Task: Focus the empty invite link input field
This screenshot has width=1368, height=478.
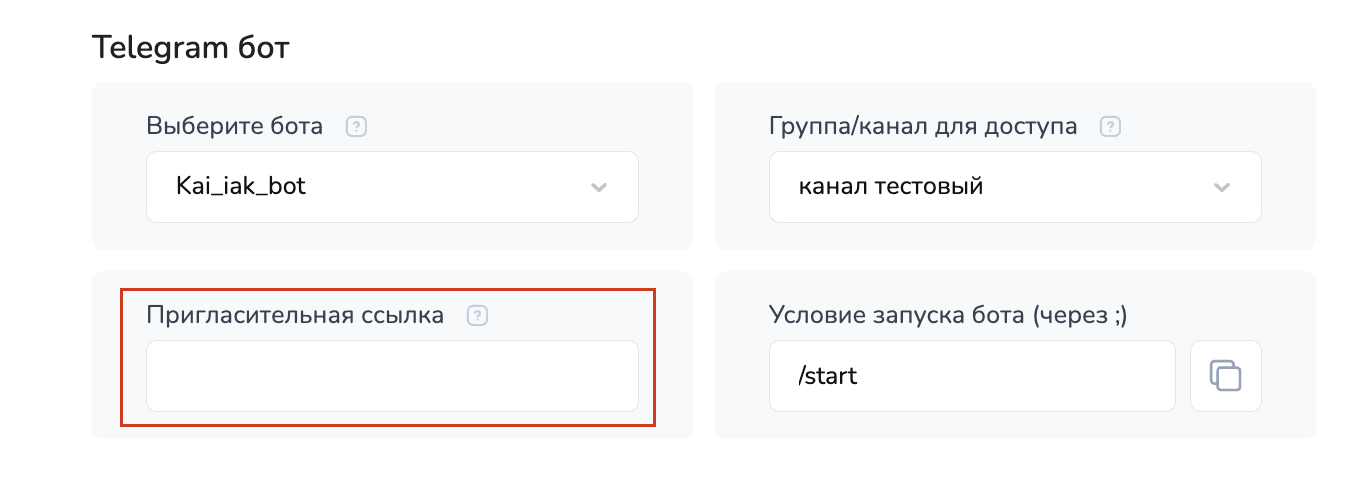Action: 392,376
